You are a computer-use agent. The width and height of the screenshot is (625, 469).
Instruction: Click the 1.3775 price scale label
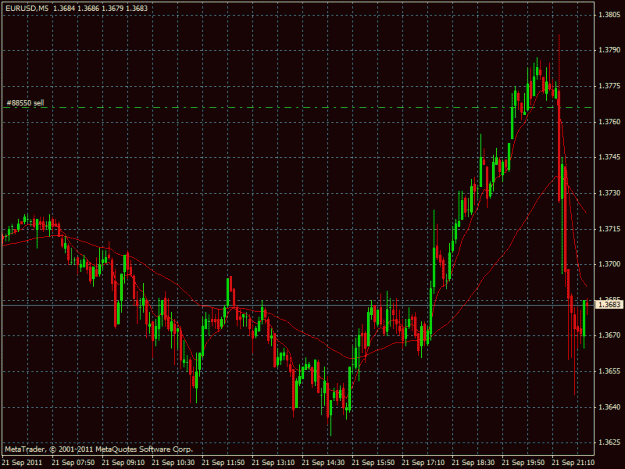(x=609, y=86)
